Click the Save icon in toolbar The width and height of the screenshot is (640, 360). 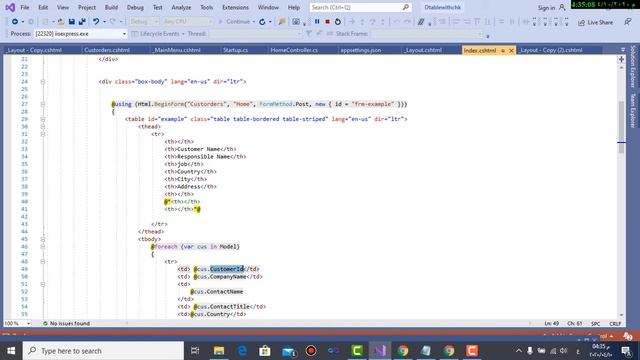pyautogui.click(x=71, y=22)
